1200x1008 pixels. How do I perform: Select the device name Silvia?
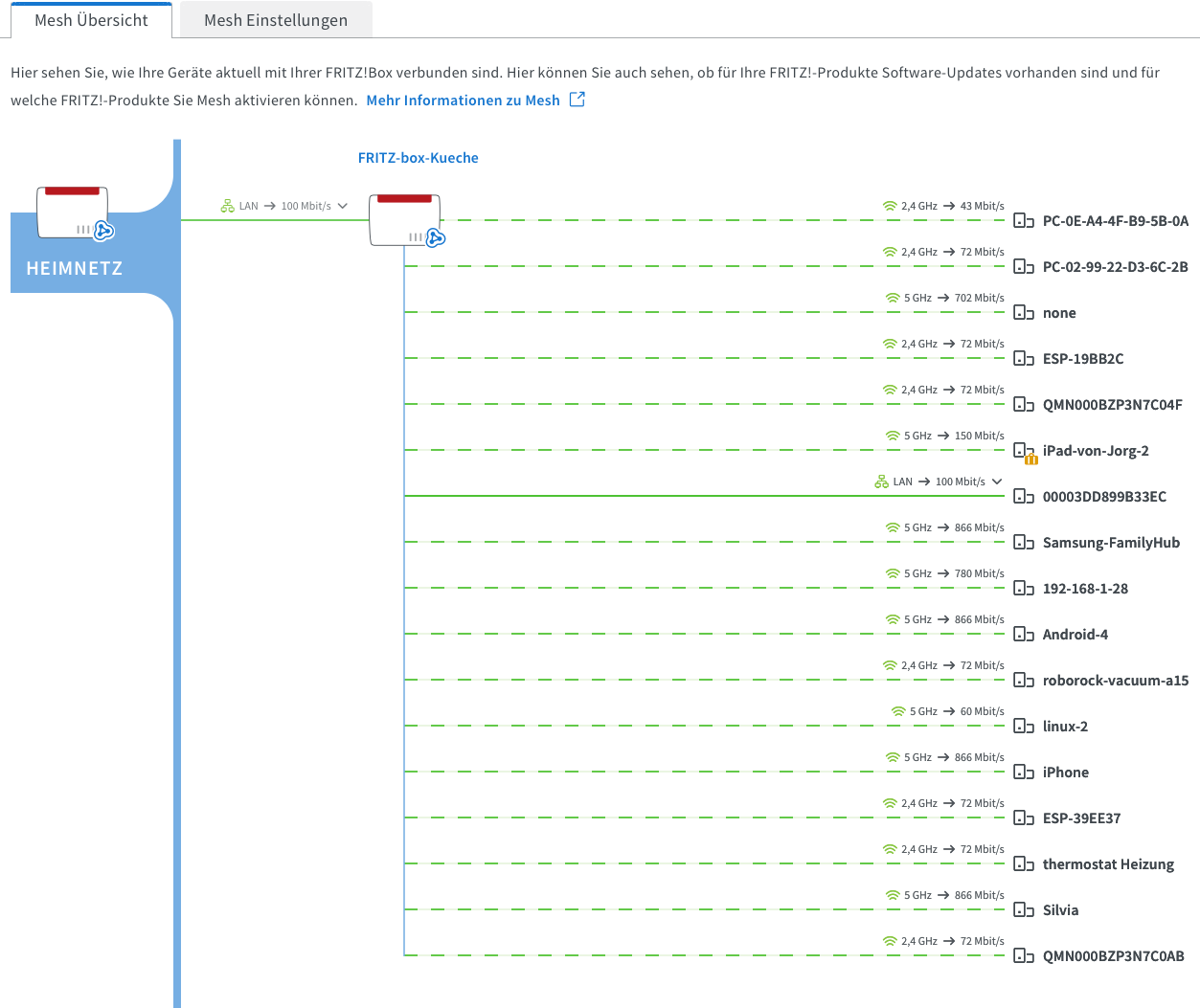[1060, 910]
